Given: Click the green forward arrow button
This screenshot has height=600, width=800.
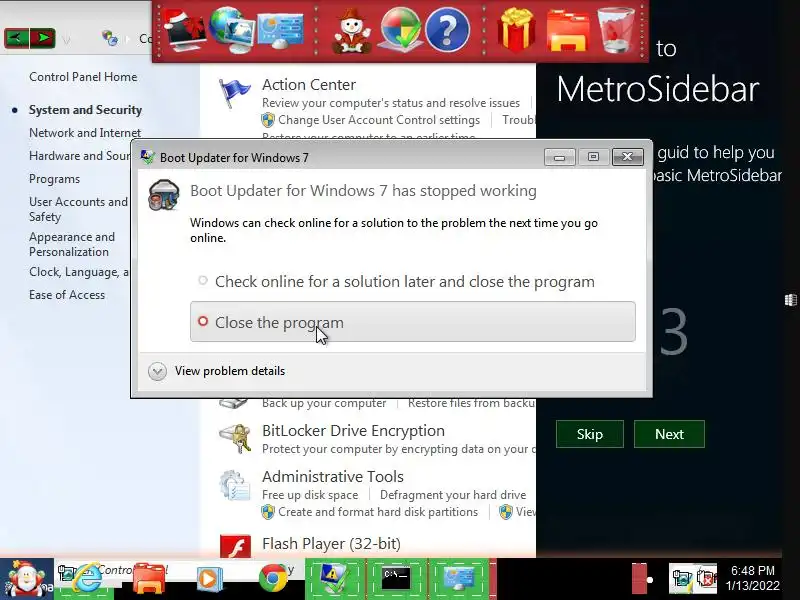Looking at the screenshot, I should coord(42,37).
